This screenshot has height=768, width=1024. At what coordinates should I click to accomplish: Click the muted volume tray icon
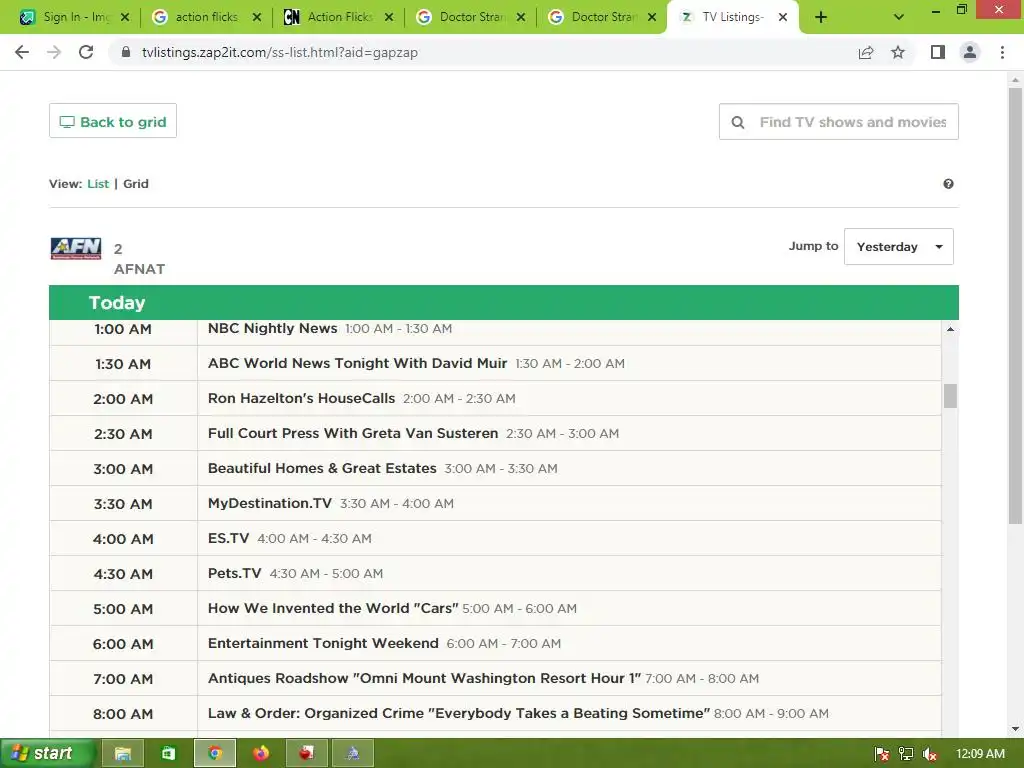tap(930, 754)
